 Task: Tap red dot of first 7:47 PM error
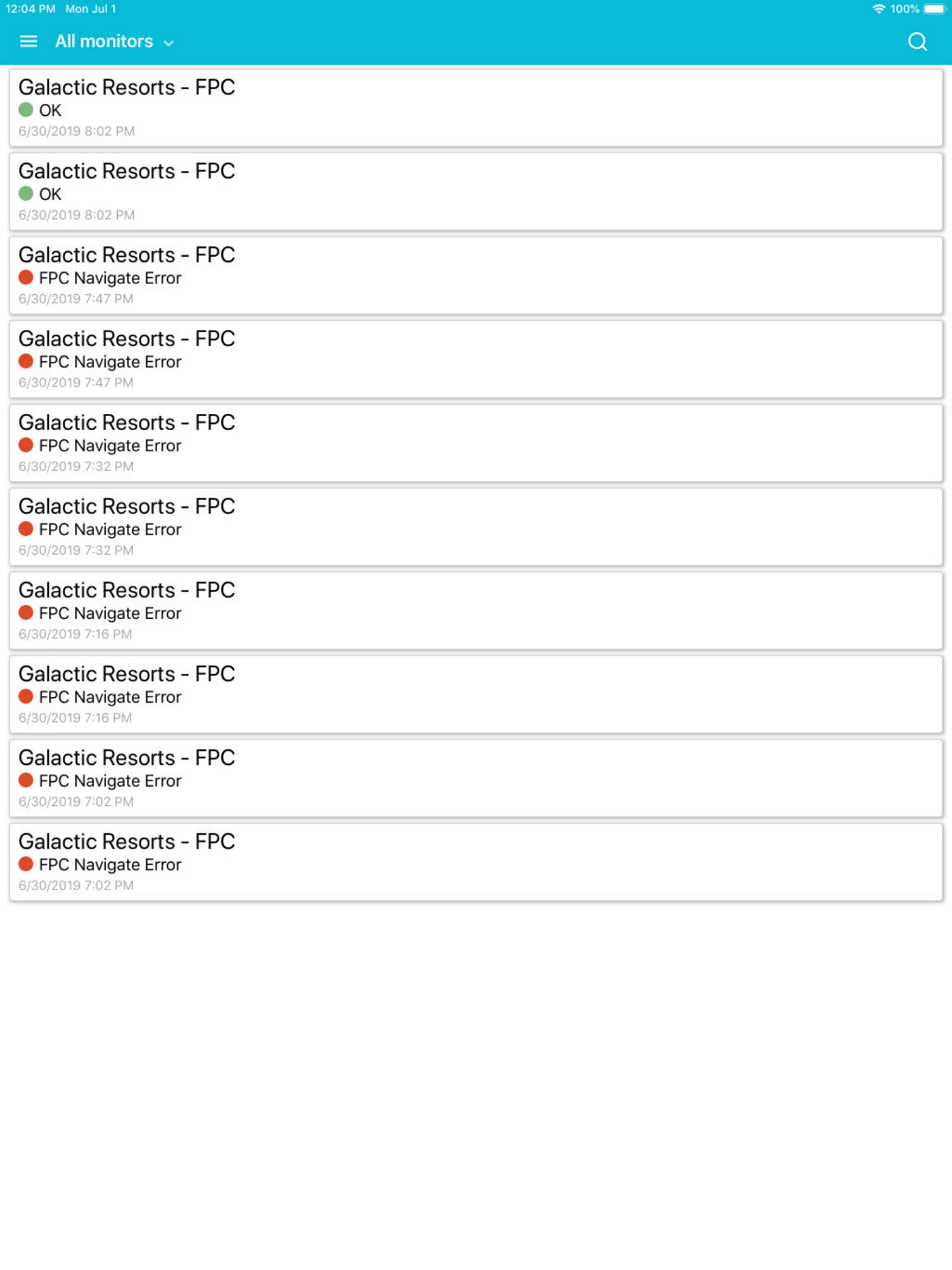[x=26, y=278]
